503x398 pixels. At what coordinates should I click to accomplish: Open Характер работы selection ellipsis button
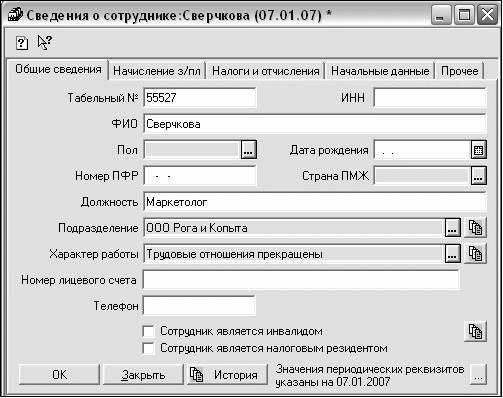pyautogui.click(x=453, y=254)
